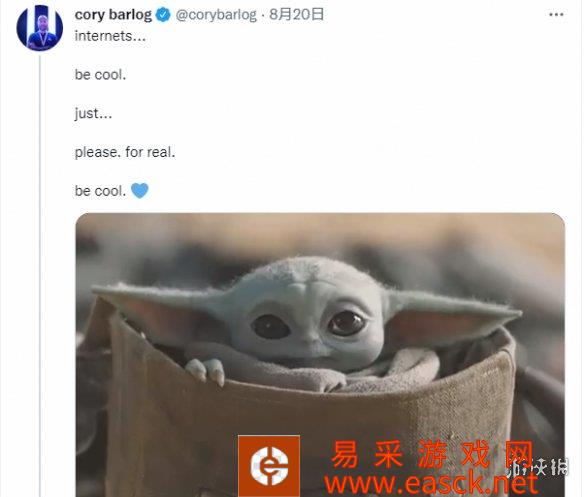Click the blue heart emoji
Image resolution: width=584 pixels, height=497 pixels.
click(x=140, y=191)
